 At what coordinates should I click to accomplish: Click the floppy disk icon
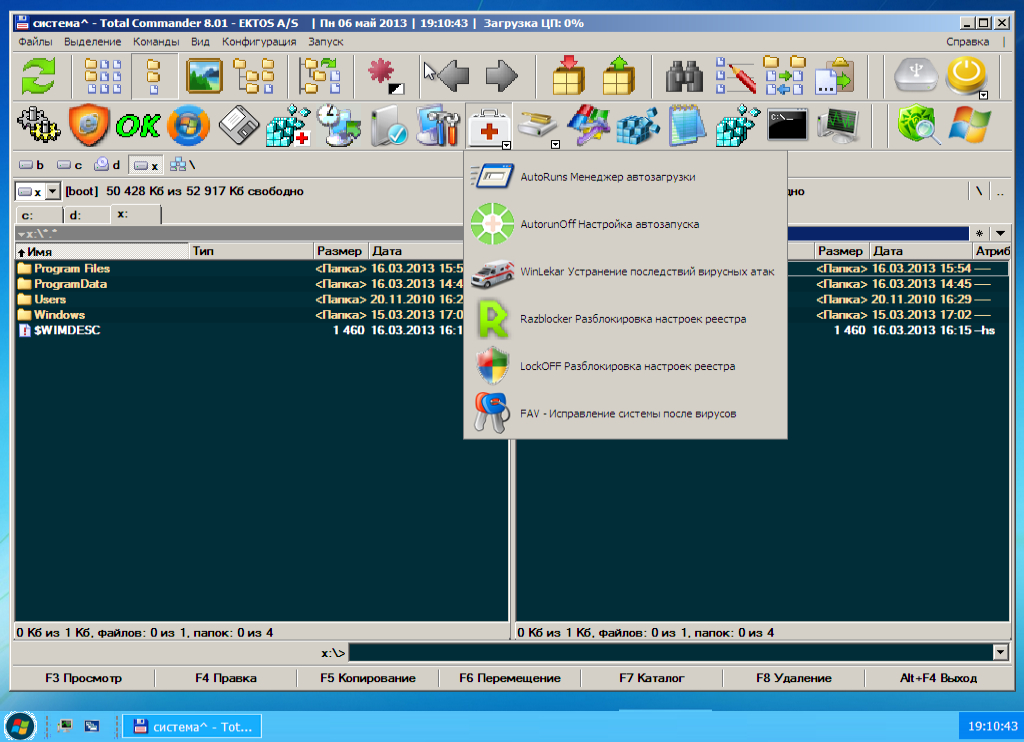(x=239, y=125)
